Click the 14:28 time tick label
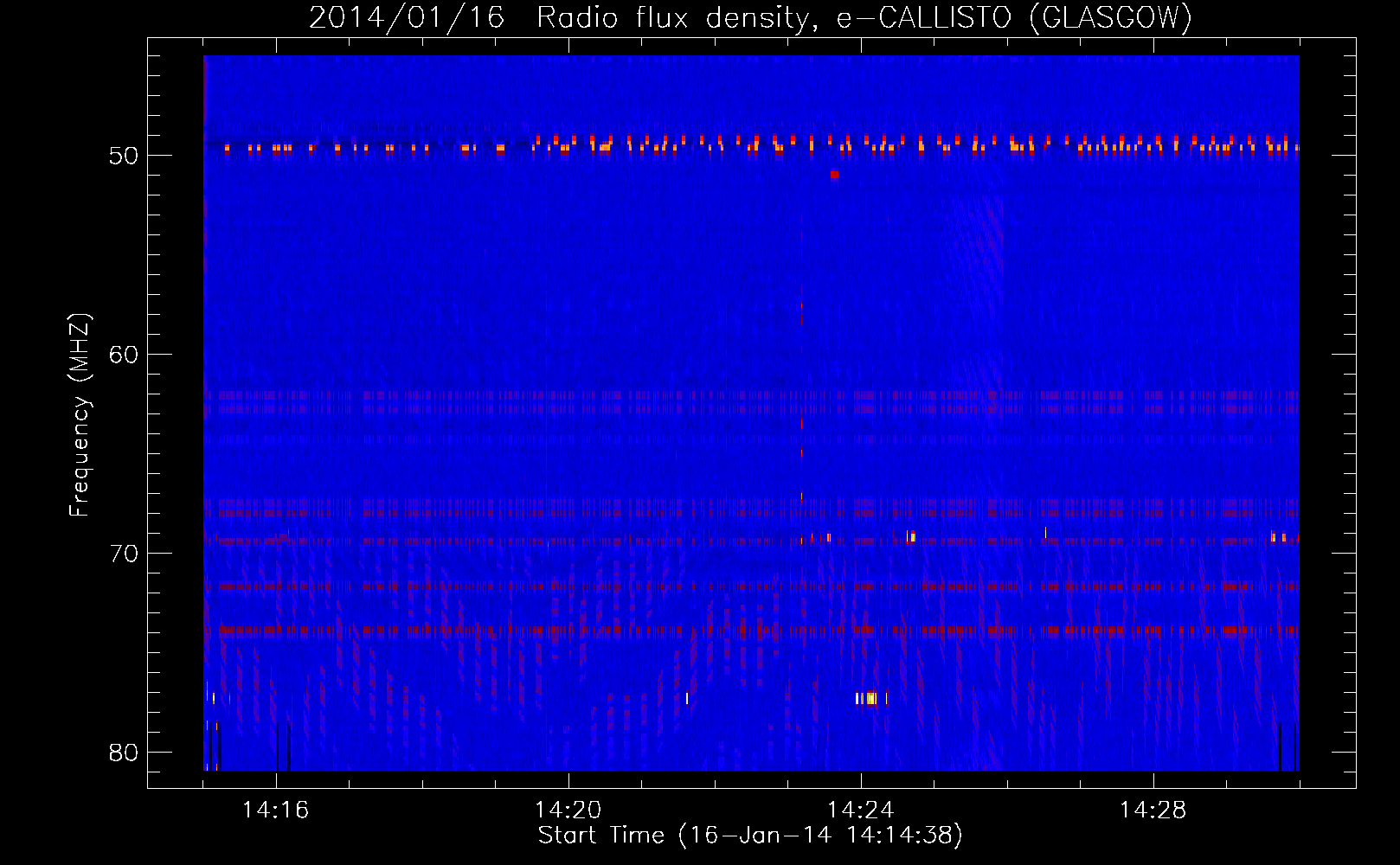1400x865 pixels. tap(1153, 810)
